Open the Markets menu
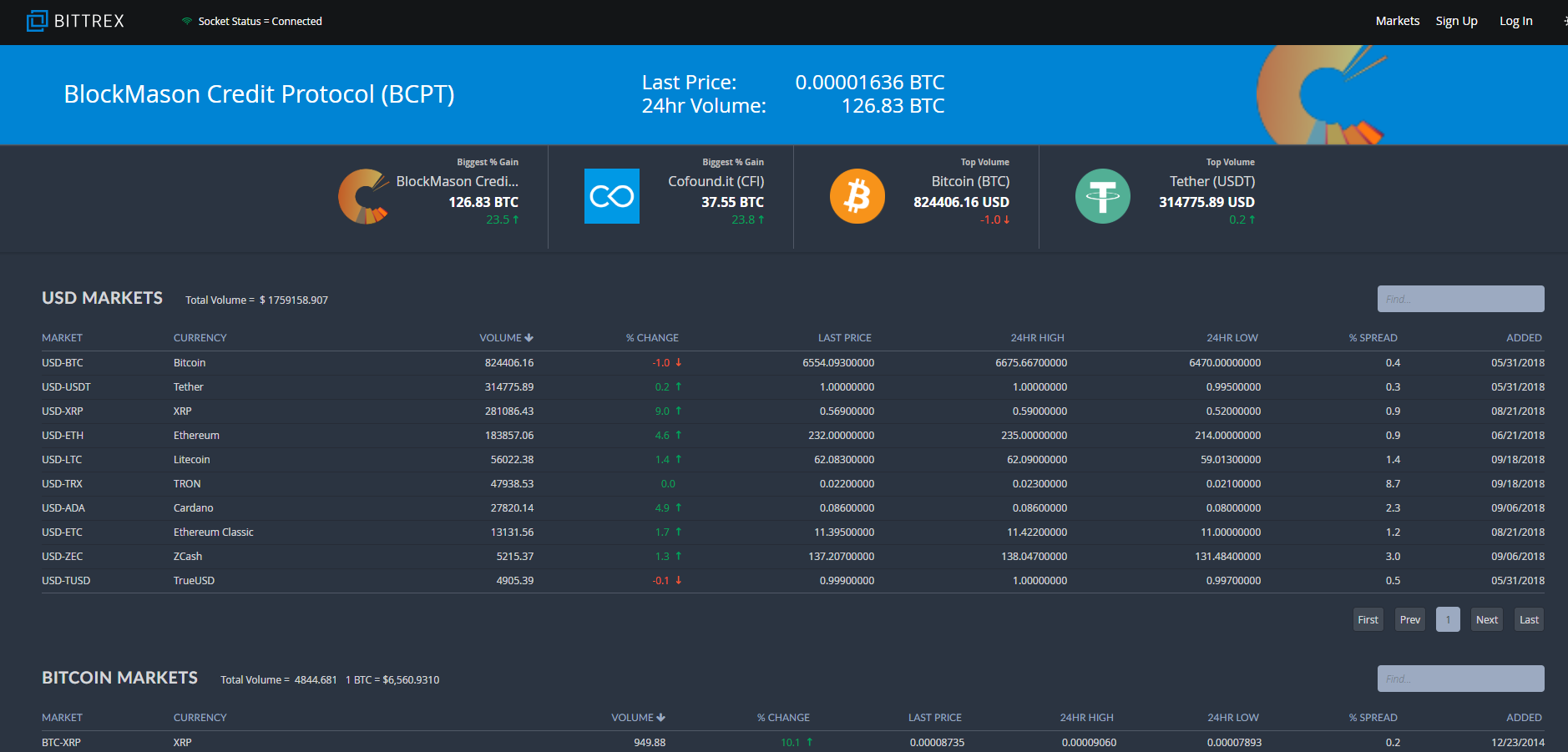Viewport: 1568px width, 752px height. (x=1398, y=21)
